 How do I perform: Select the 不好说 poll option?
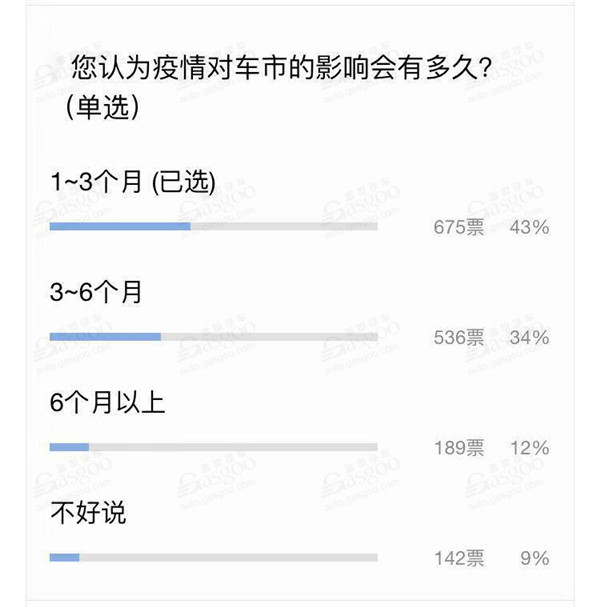[x=88, y=513]
